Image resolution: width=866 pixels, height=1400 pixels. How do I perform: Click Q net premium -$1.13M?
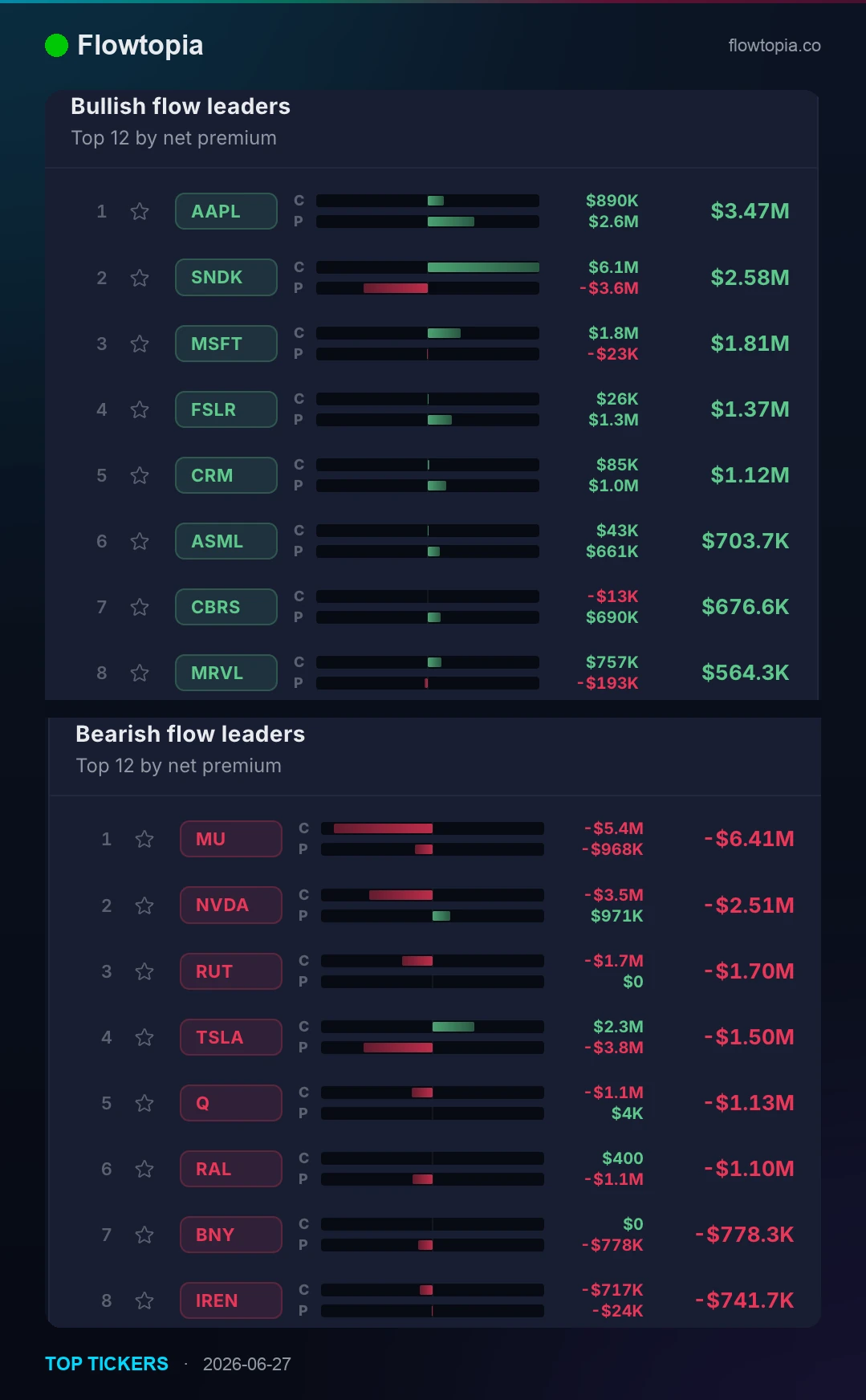[750, 1103]
